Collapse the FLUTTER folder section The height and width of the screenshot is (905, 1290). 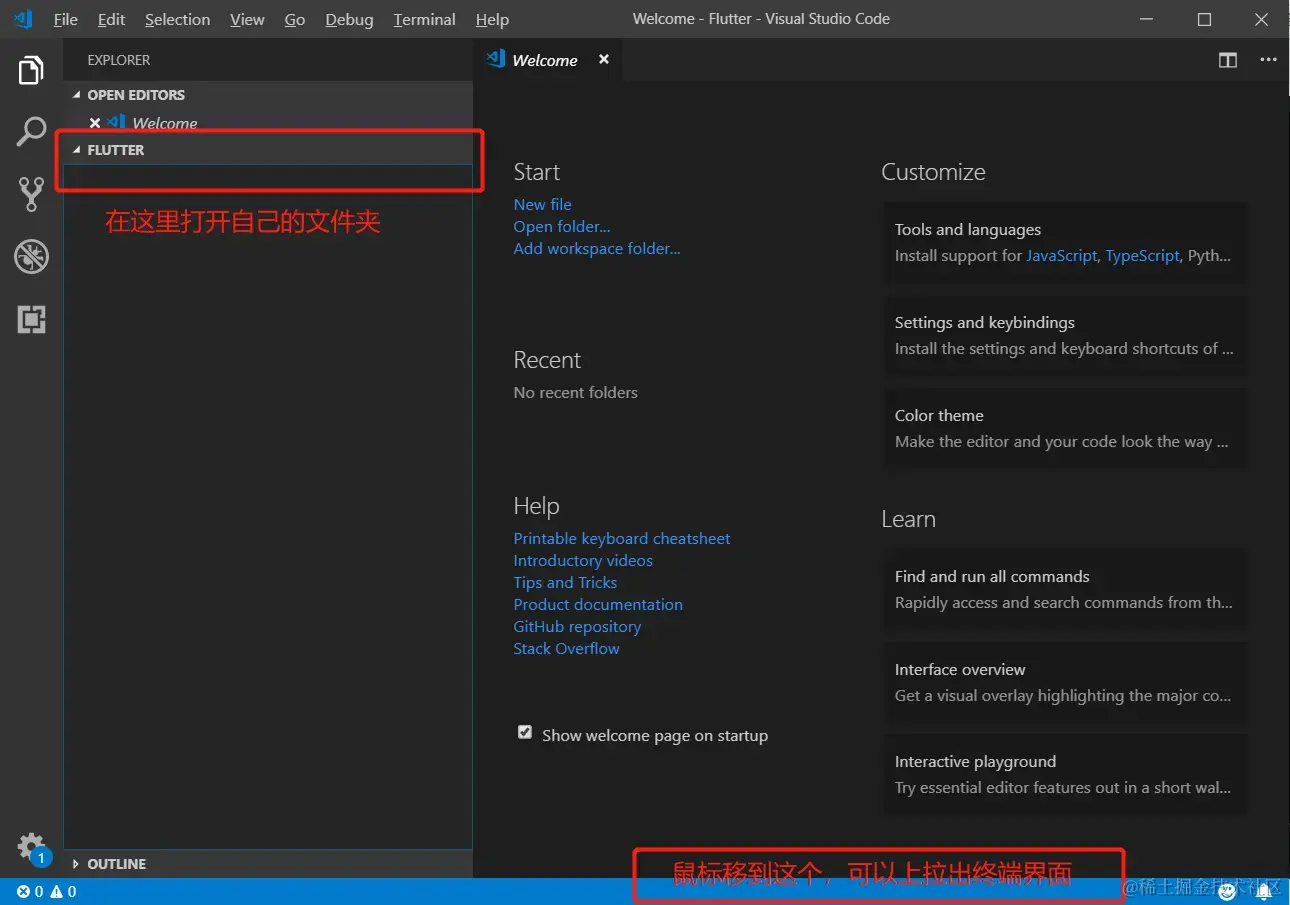[76, 150]
